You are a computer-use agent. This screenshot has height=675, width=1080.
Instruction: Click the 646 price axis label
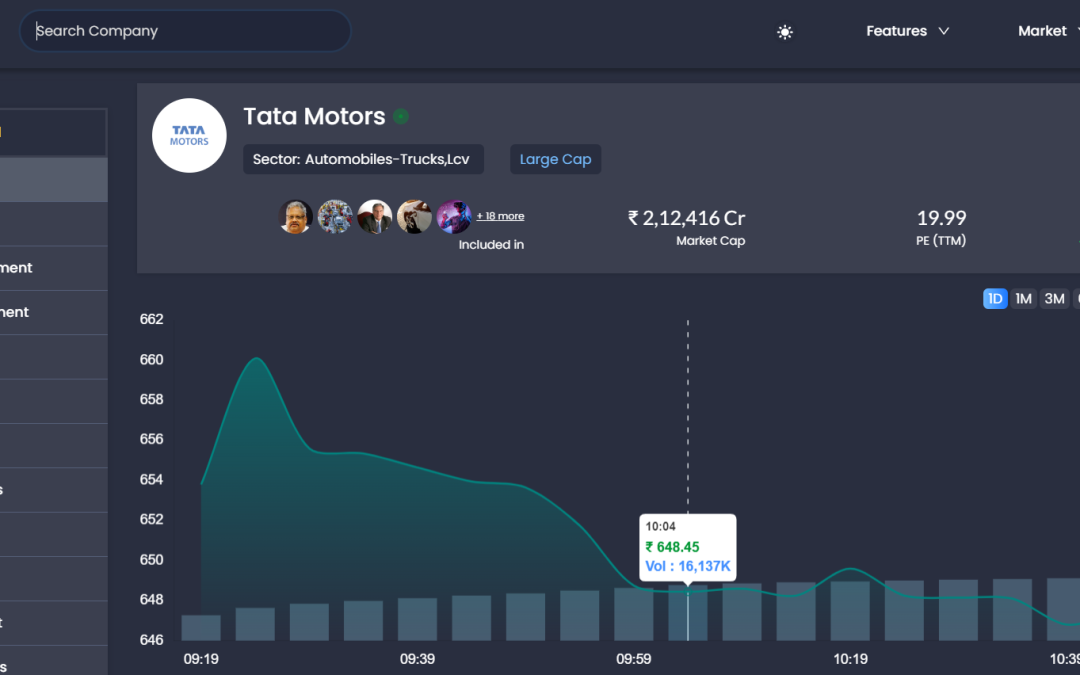tap(152, 640)
